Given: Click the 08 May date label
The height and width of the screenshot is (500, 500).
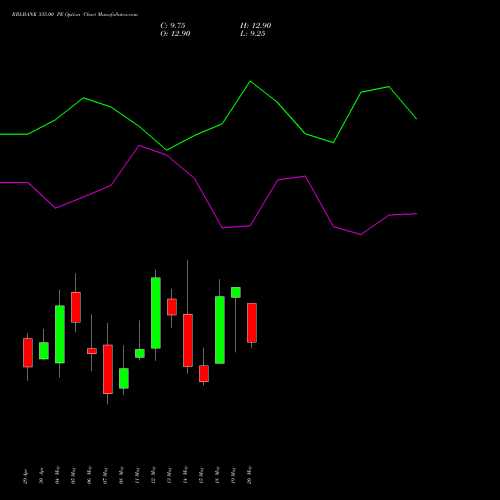Looking at the screenshot, I should pyautogui.click(x=122, y=475).
